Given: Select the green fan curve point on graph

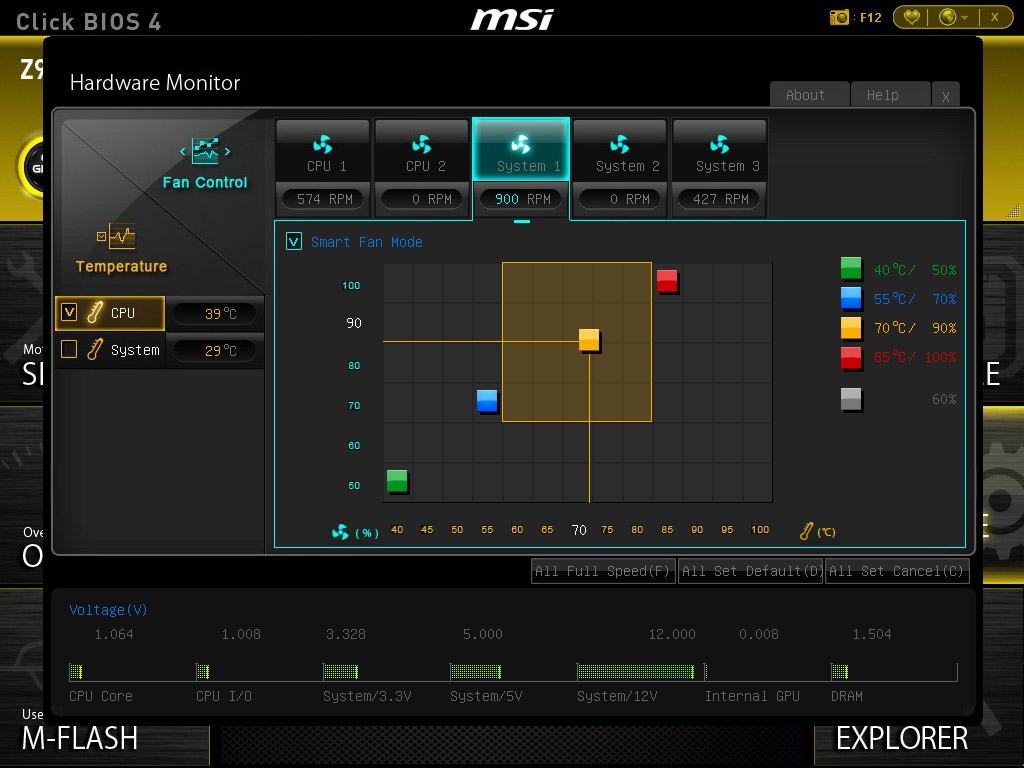Looking at the screenshot, I should (x=397, y=481).
